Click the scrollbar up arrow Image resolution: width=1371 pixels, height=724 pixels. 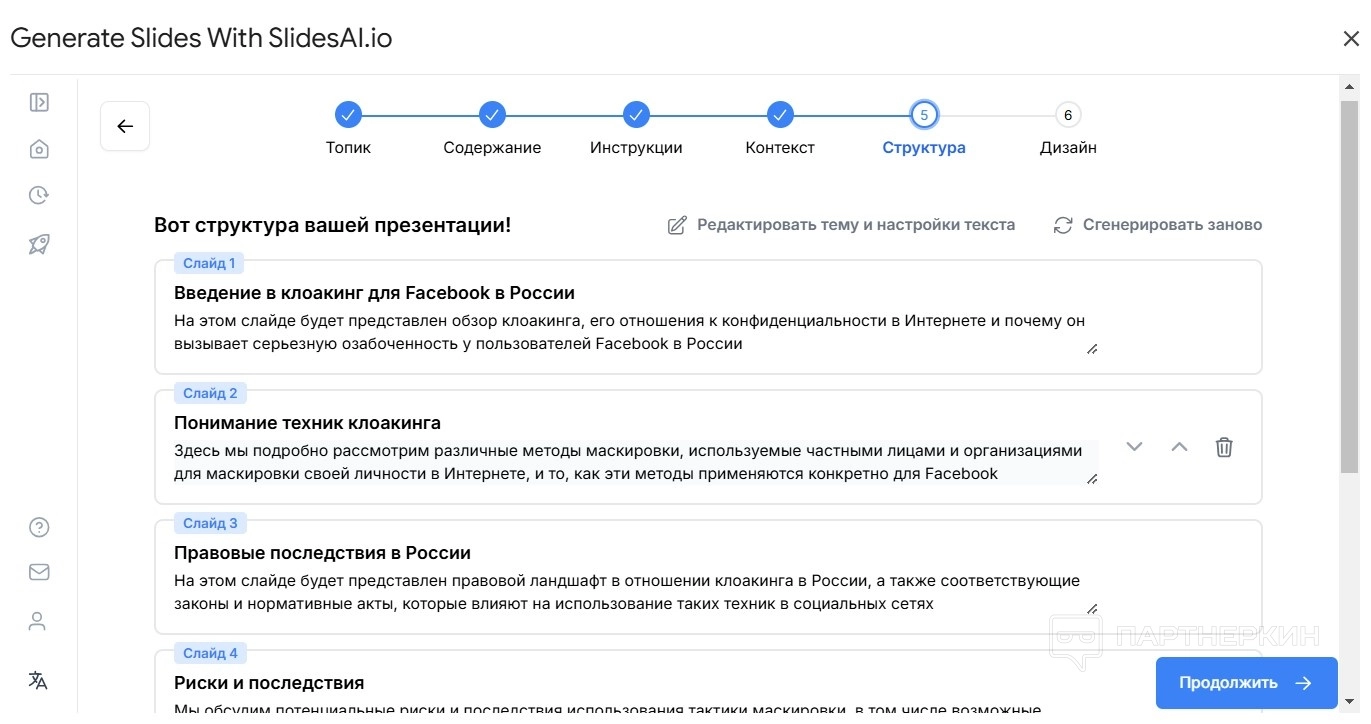[1350, 86]
